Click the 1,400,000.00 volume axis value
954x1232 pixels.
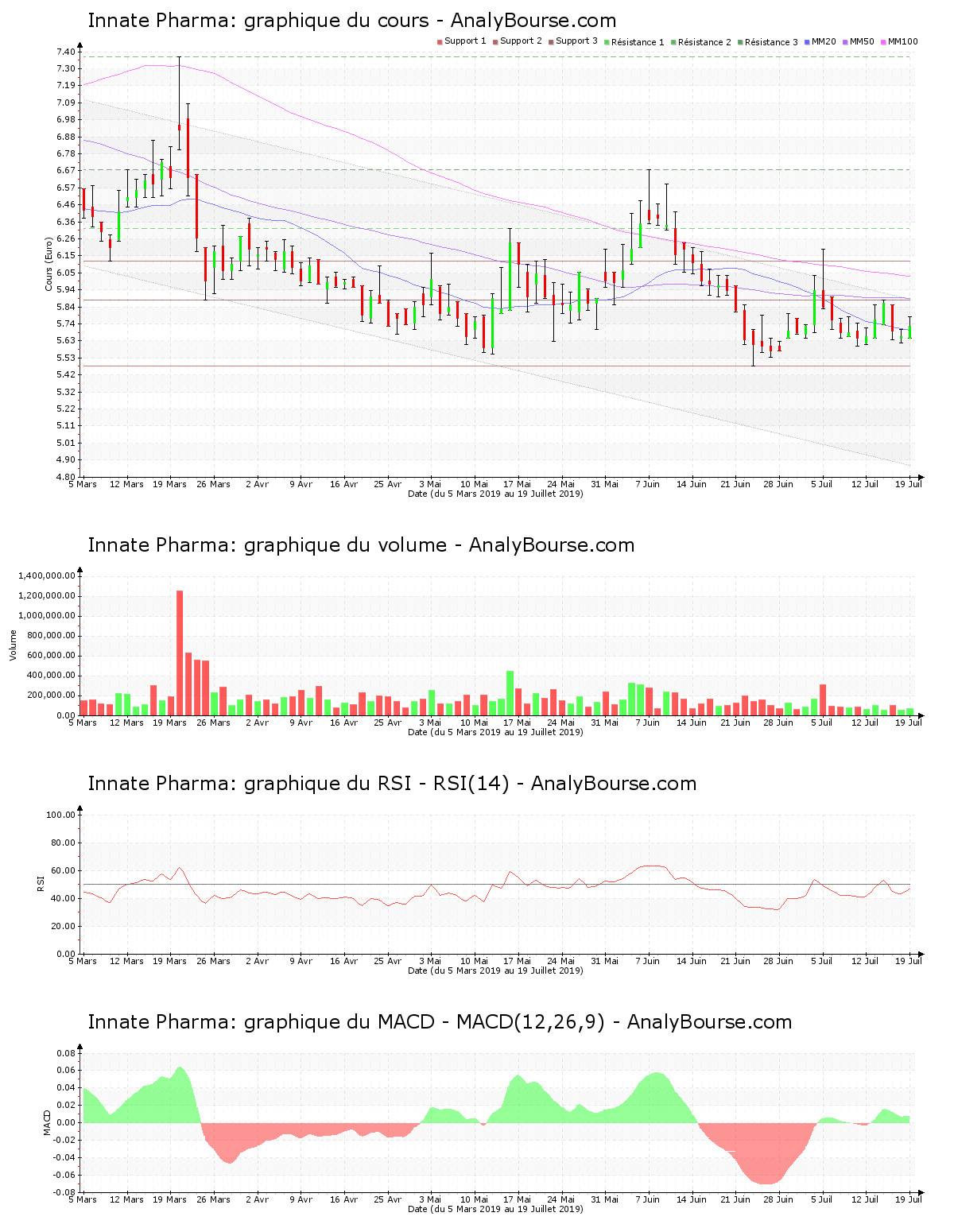coord(46,575)
